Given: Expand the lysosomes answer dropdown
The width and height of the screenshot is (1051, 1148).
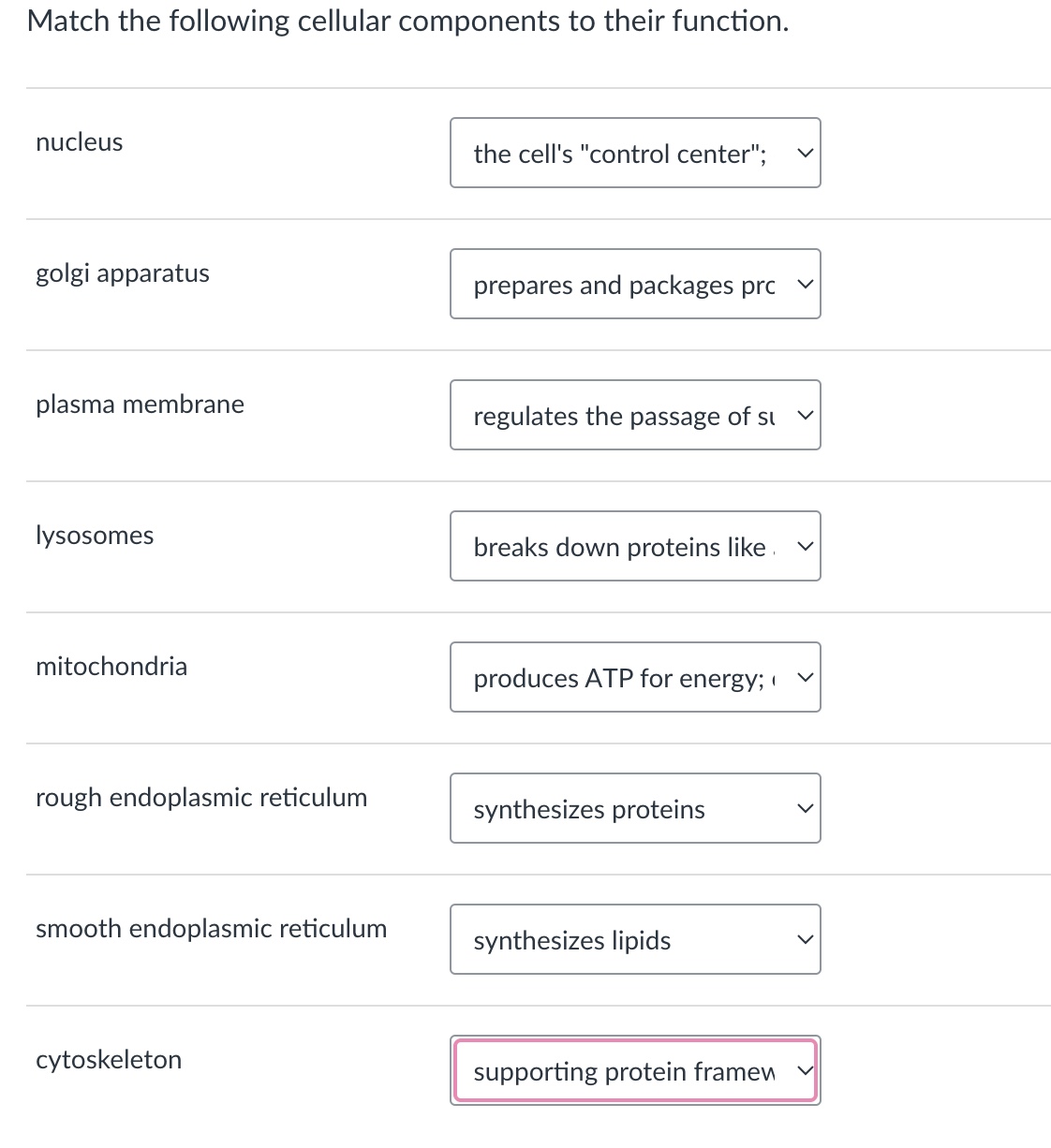Looking at the screenshot, I should [x=635, y=546].
